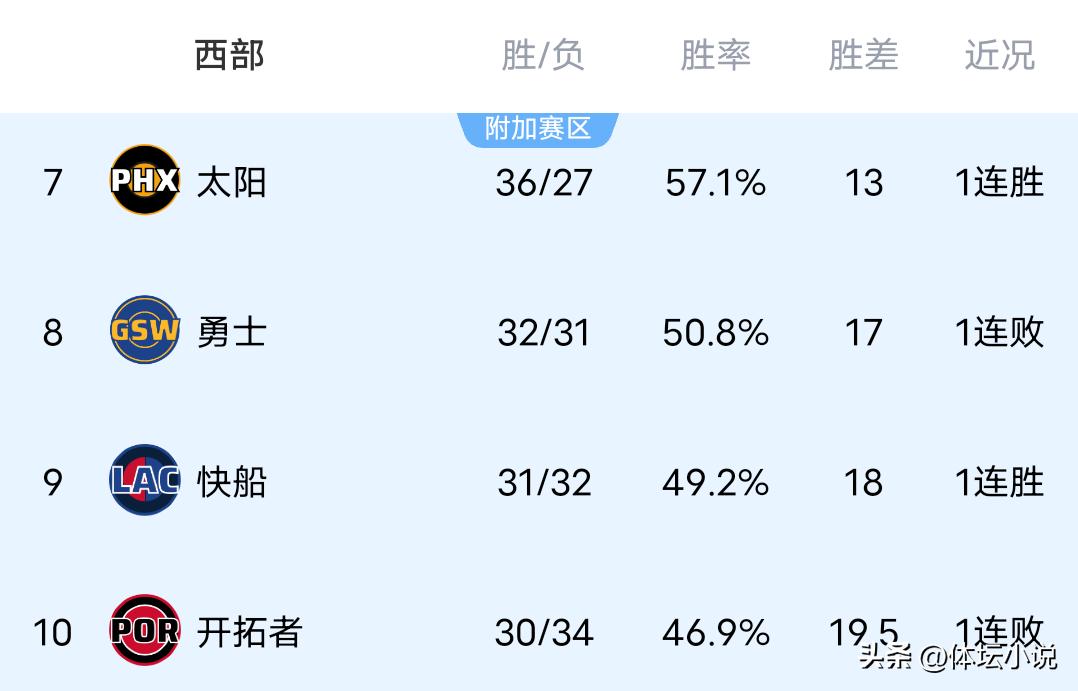Select the 西部 conference header

(230, 55)
